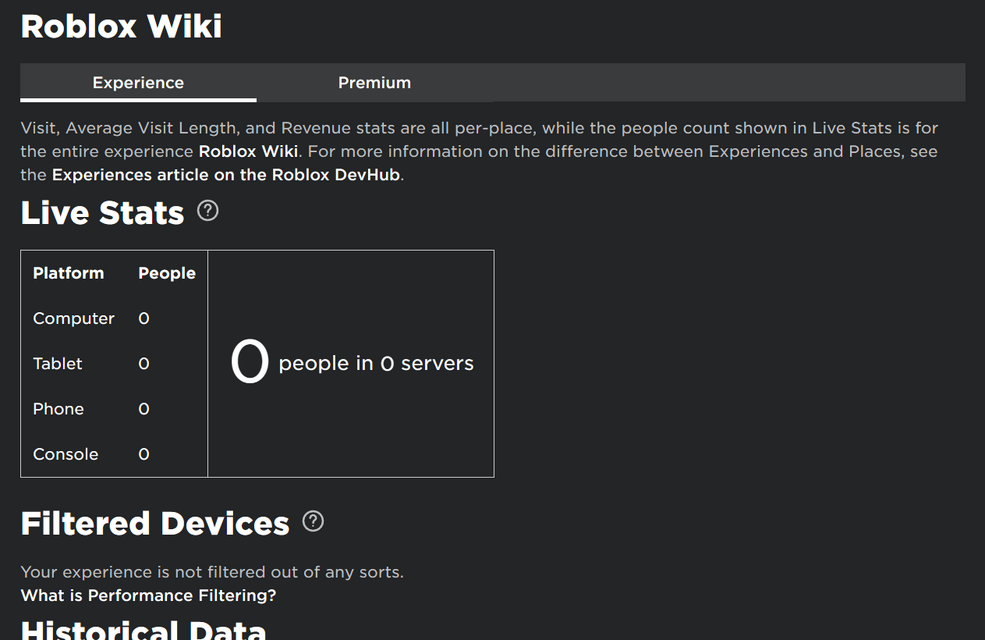Click the Computer people count value
This screenshot has height=640, width=985.
point(144,319)
